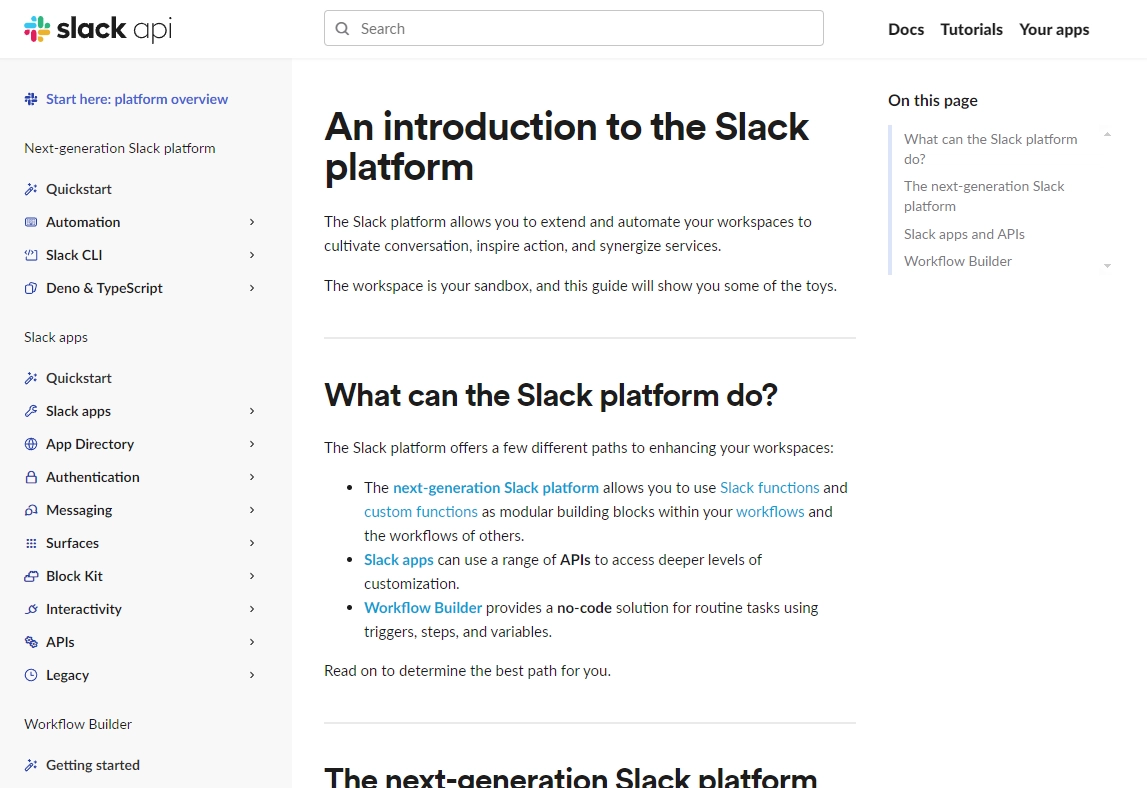Click the 'On this page' scroll-up arrow
The height and width of the screenshot is (788, 1147).
pos(1107,135)
